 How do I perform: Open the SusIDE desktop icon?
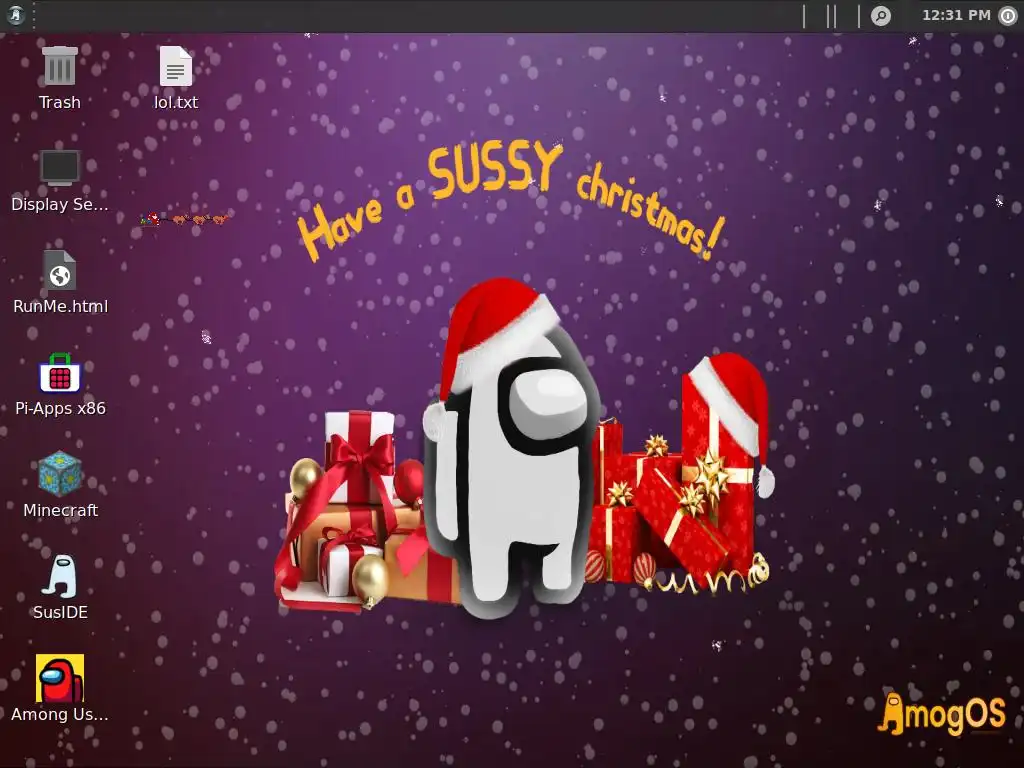pos(60,576)
